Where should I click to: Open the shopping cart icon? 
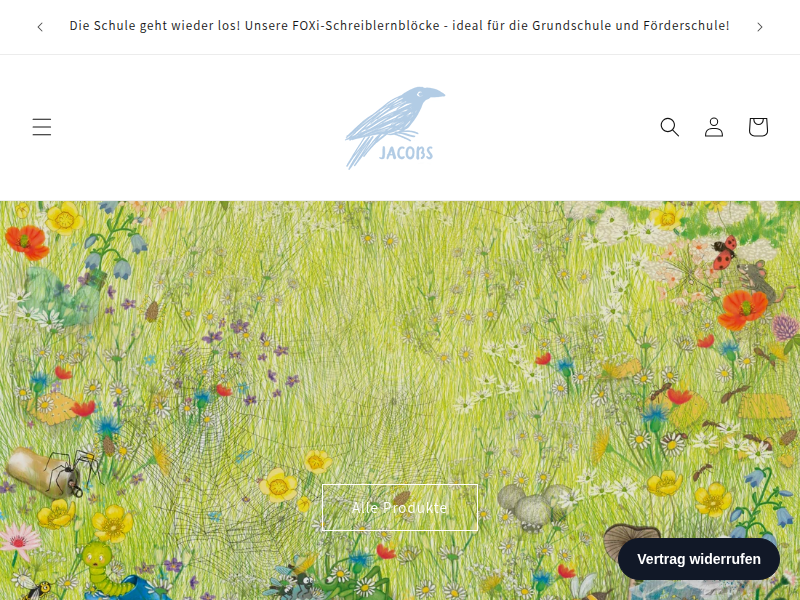point(758,127)
